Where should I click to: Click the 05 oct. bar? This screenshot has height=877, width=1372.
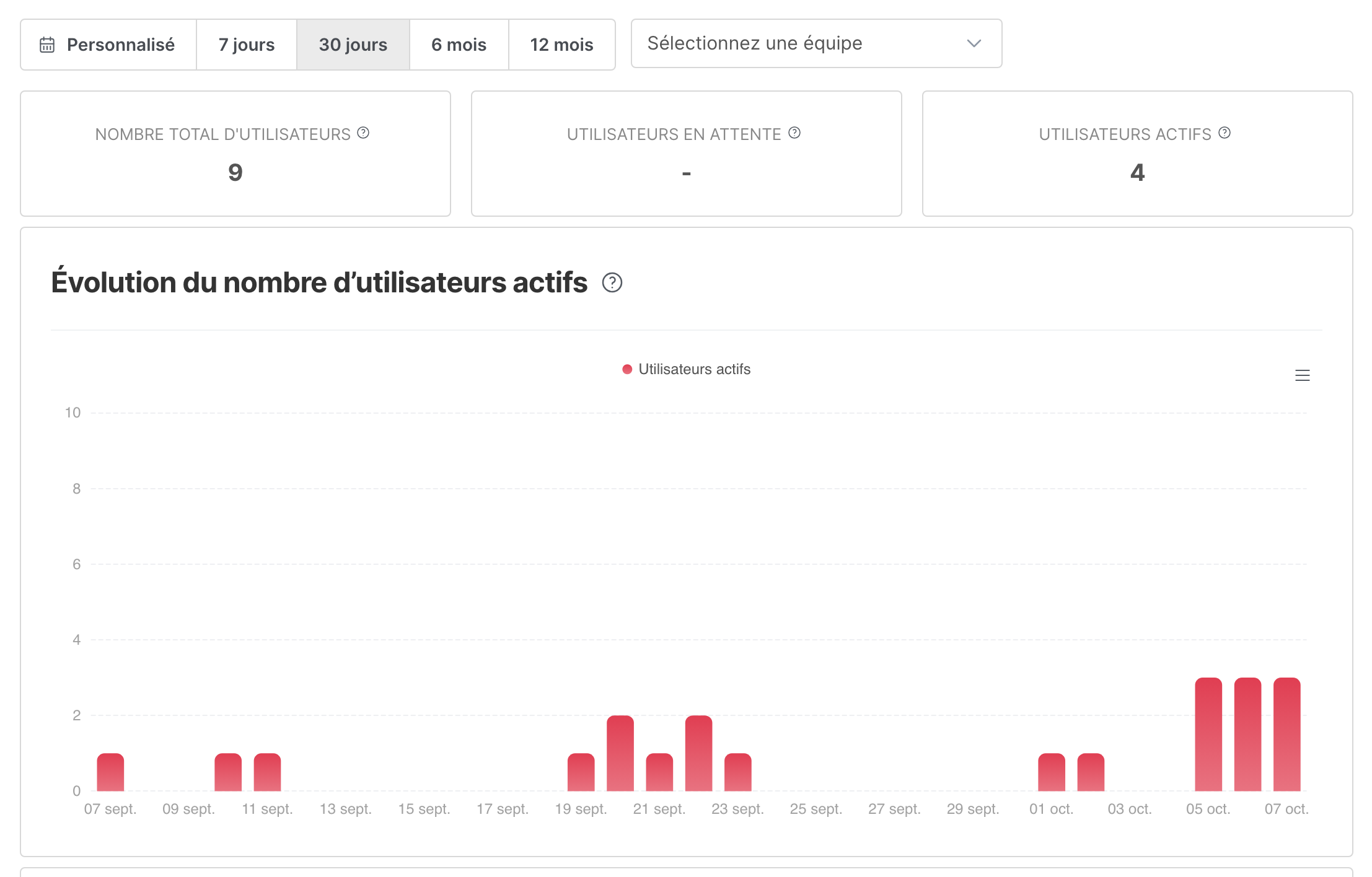click(x=1208, y=735)
